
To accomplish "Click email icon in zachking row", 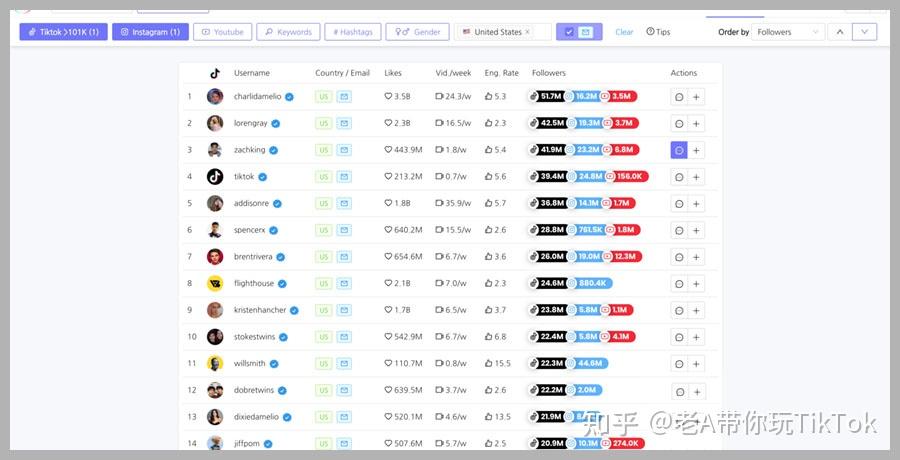I will click(344, 150).
